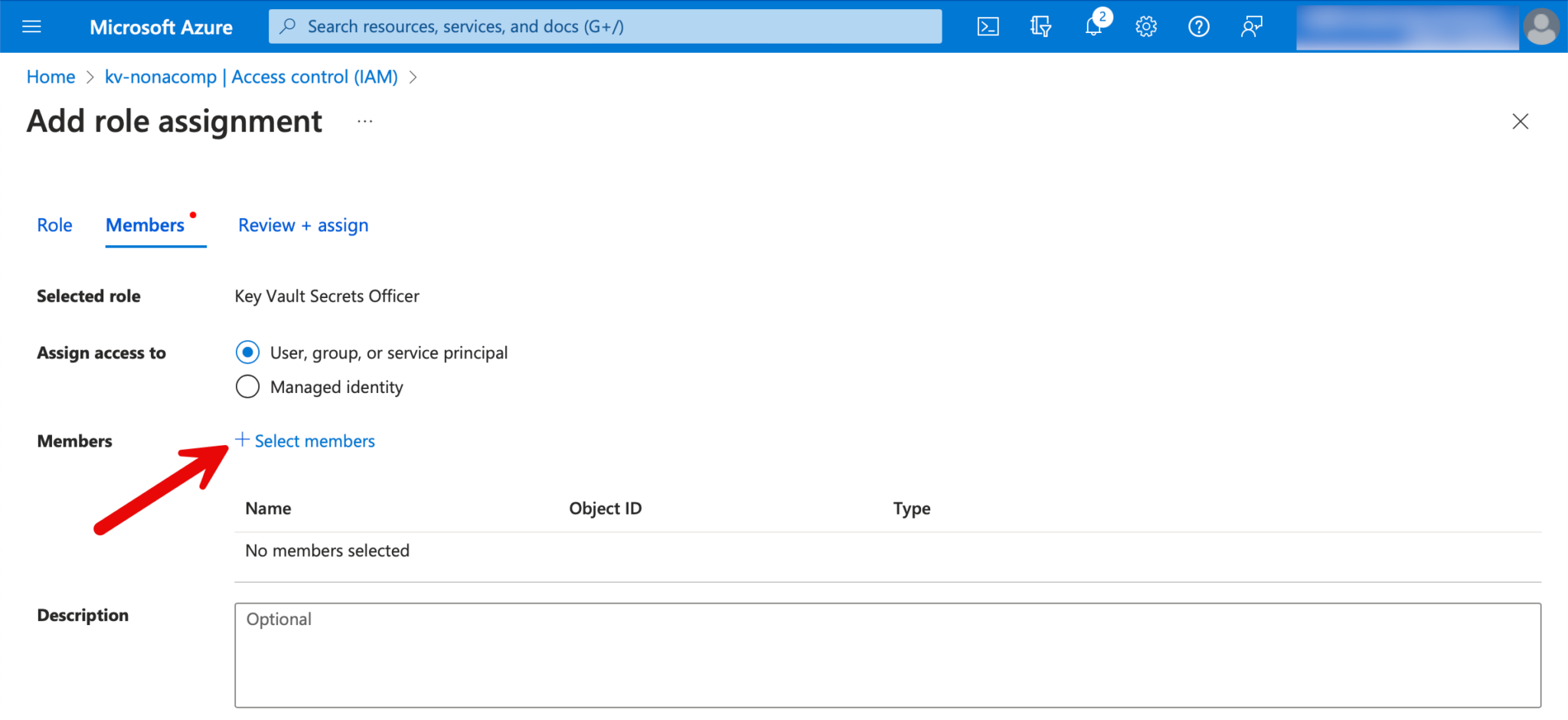The image size is (1568, 720).
Task: Open the feedback icon
Action: (x=1251, y=27)
